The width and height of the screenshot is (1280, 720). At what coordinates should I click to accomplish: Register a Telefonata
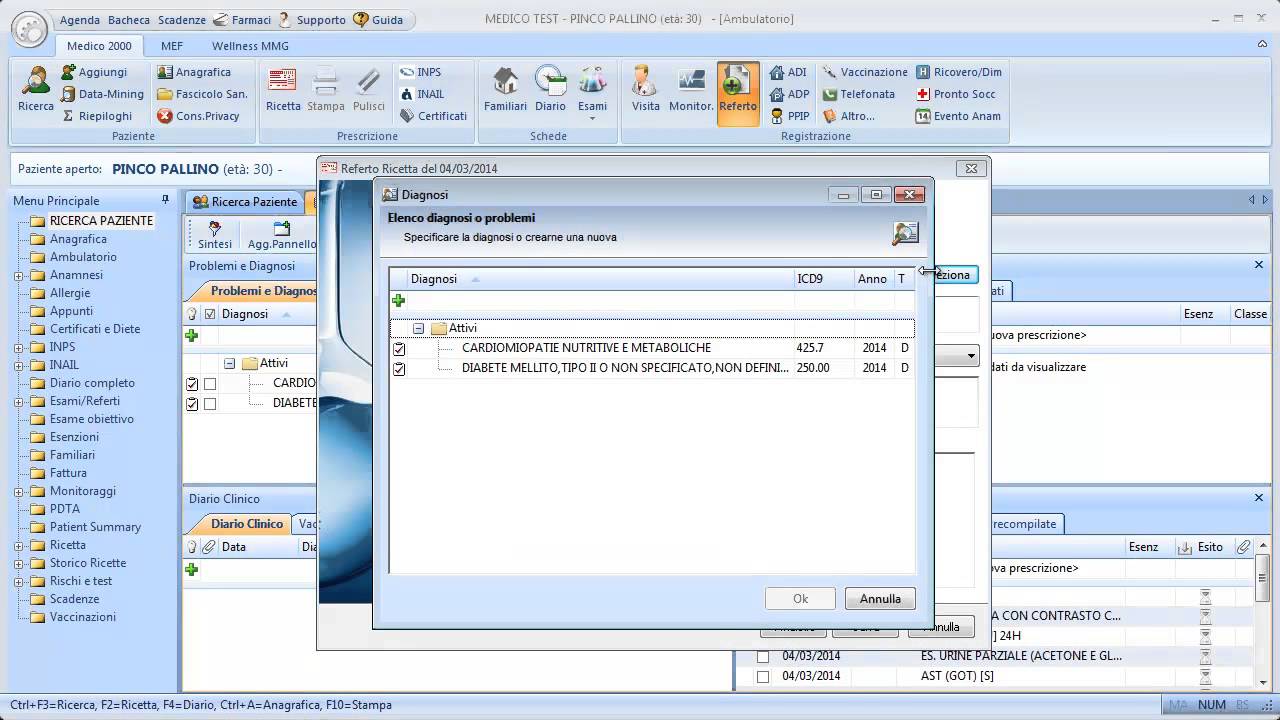pos(858,94)
